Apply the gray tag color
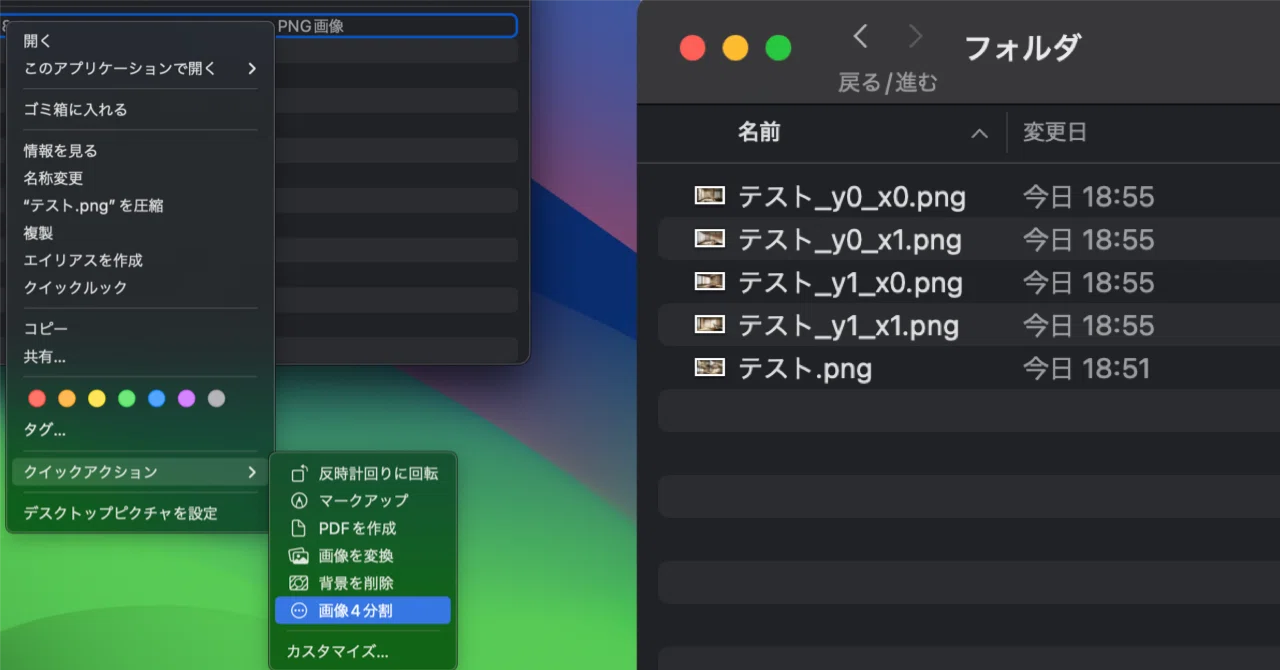 click(216, 398)
